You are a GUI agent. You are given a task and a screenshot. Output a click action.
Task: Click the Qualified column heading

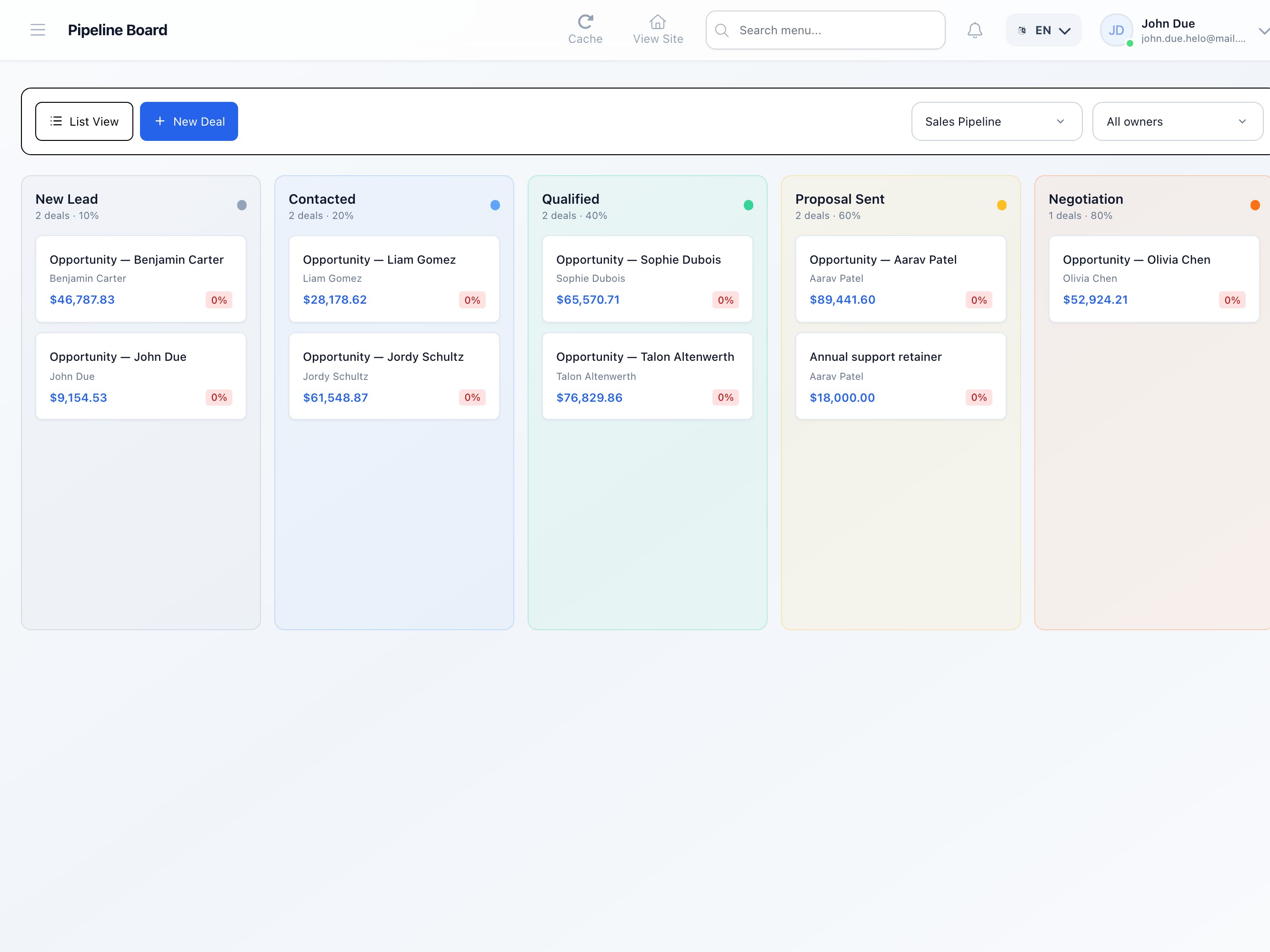coord(570,199)
